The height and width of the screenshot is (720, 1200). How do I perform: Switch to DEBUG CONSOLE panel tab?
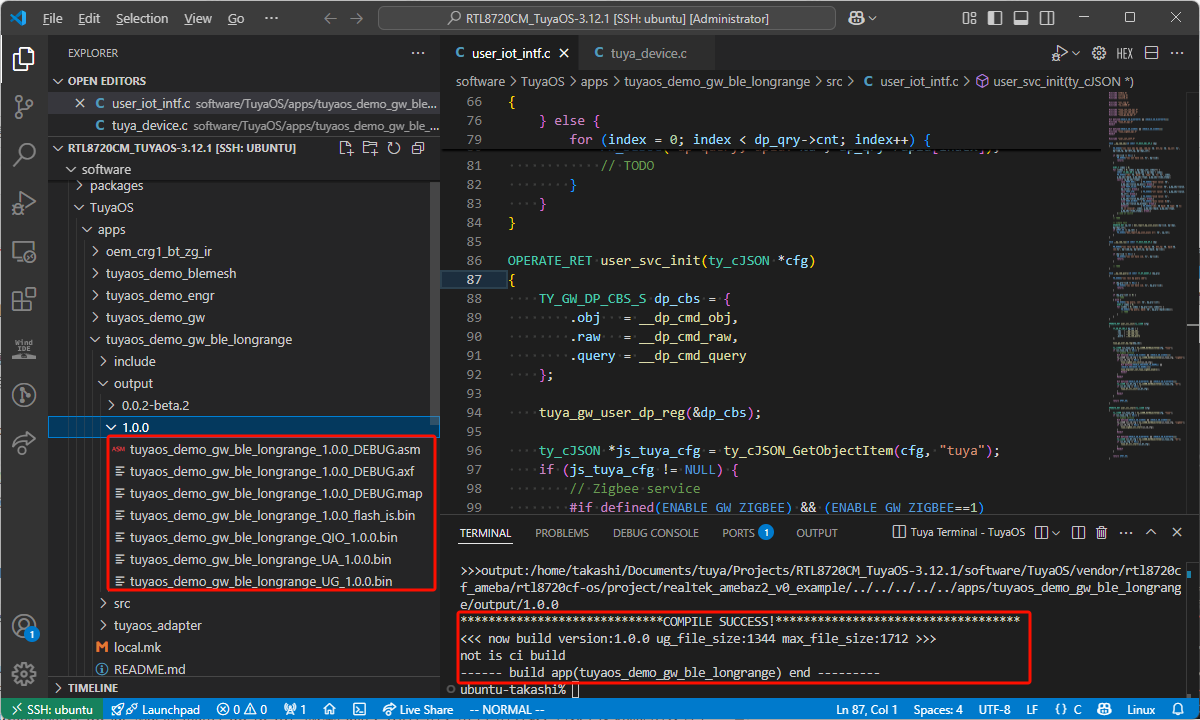point(656,533)
